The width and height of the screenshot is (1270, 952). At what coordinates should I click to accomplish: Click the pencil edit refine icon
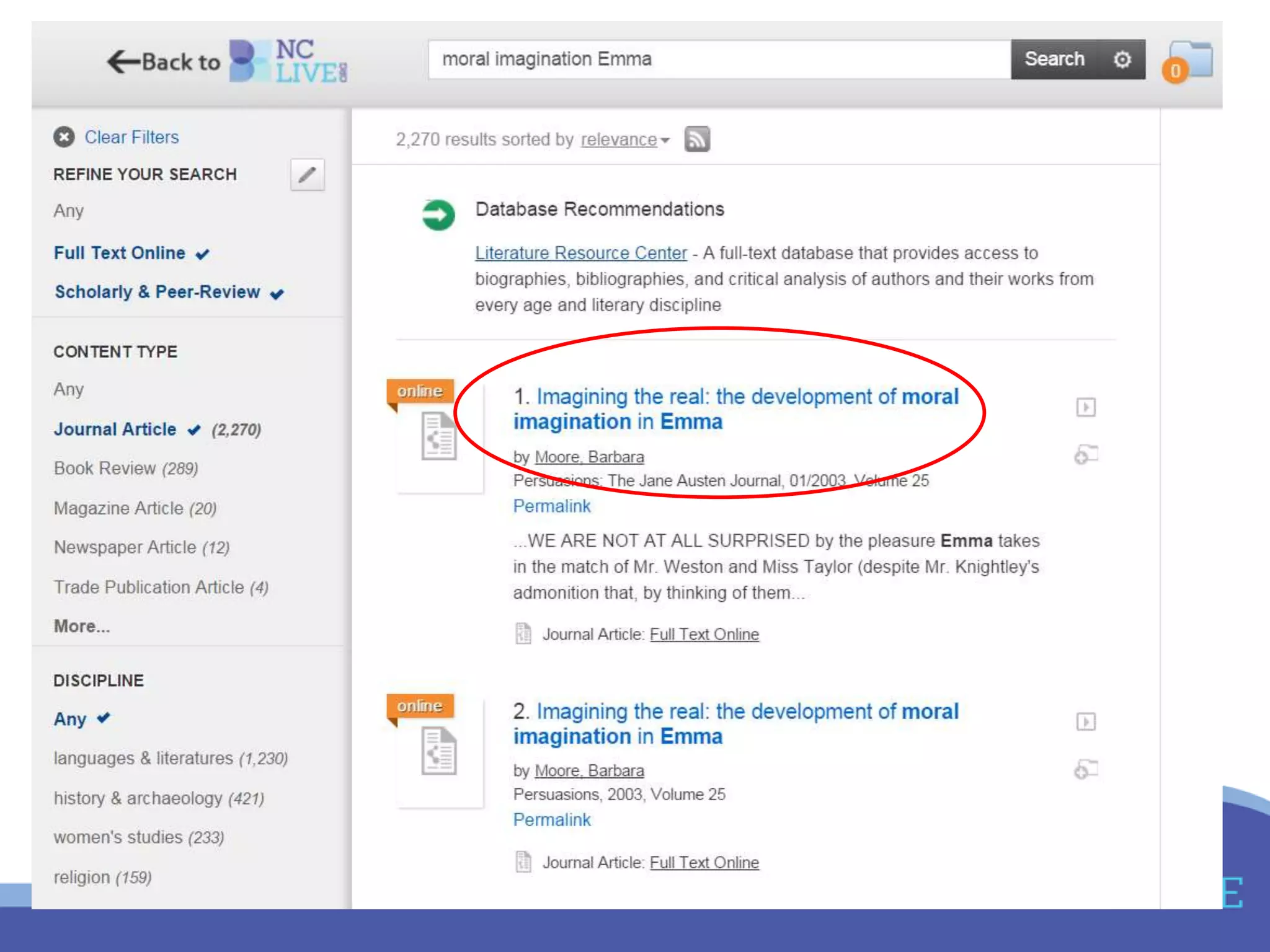(307, 175)
